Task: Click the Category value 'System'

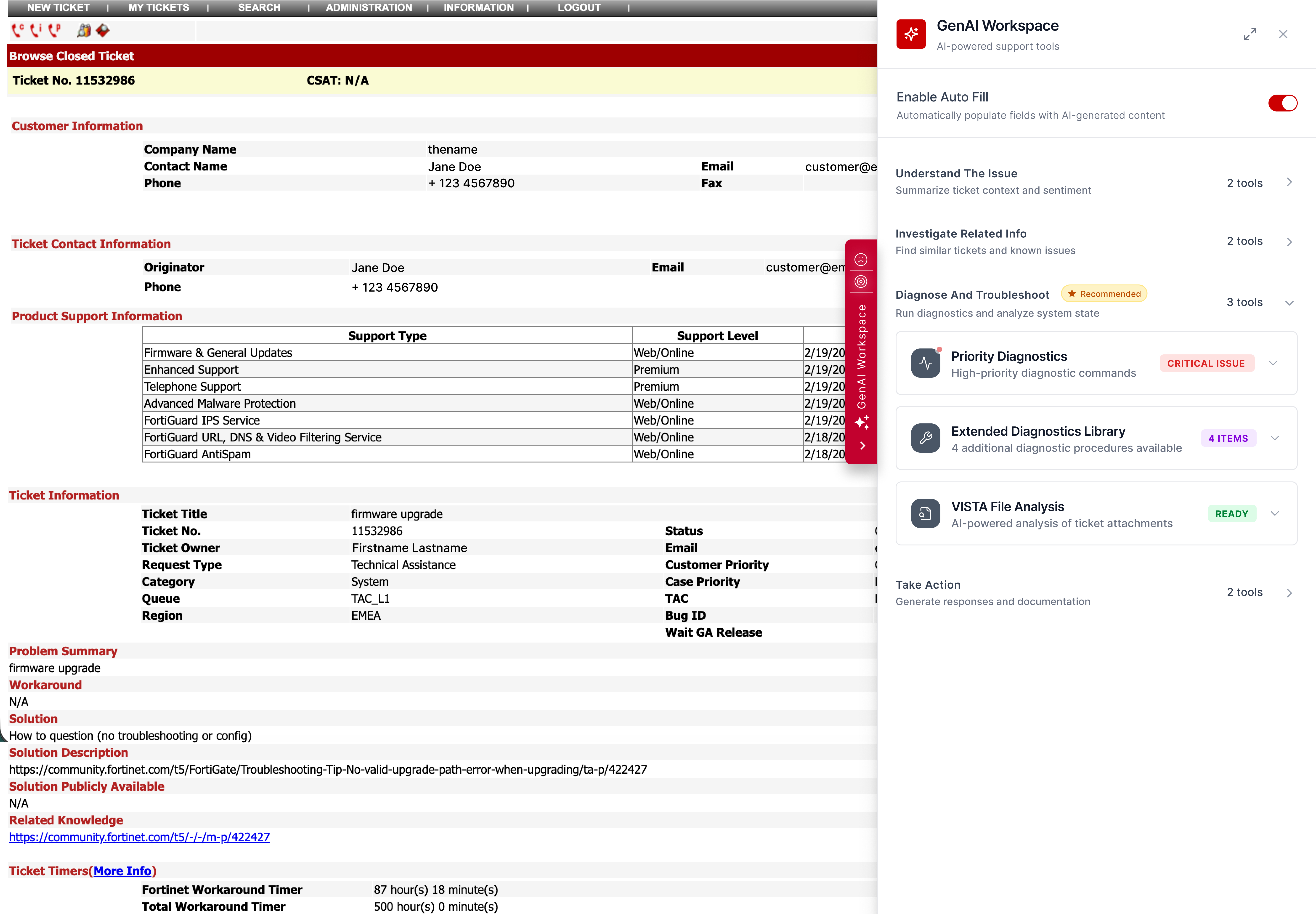Action: [369, 582]
